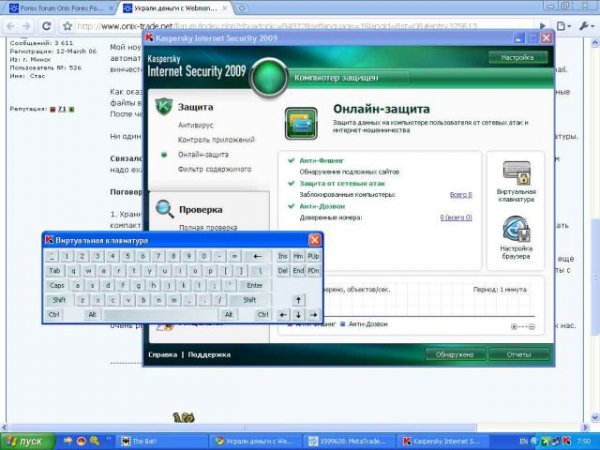Open Обнаружено detected button
Screen dimensions: 600x450
point(455,354)
